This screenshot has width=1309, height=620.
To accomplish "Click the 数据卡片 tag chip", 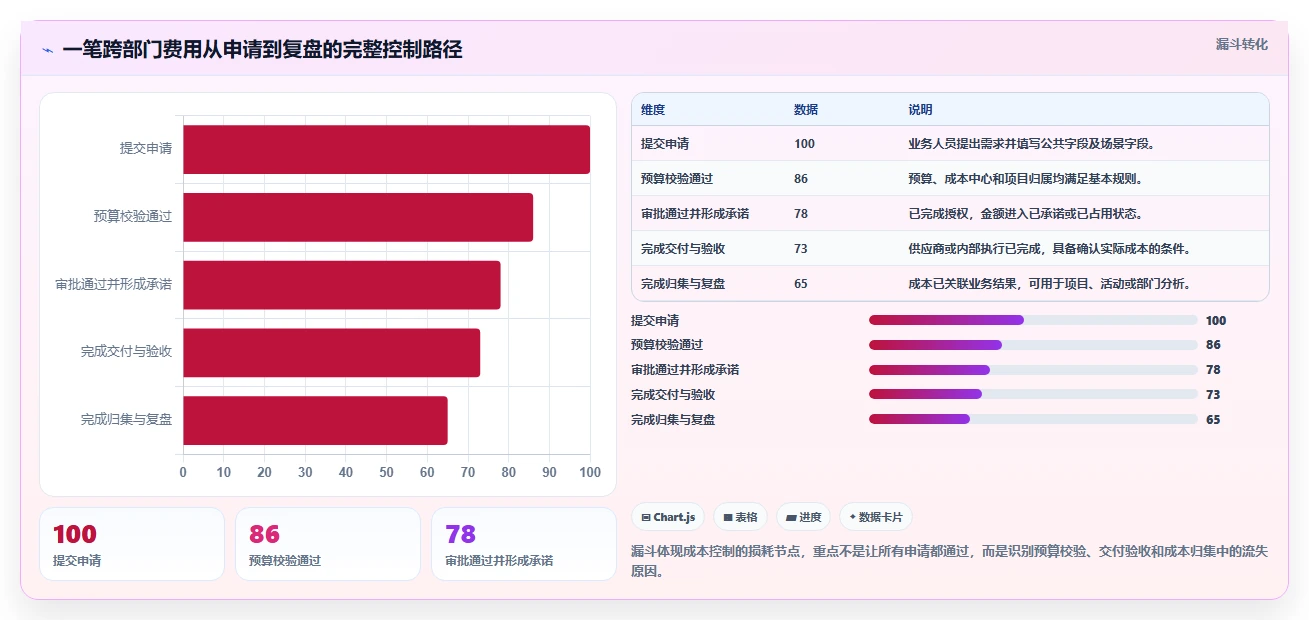I will point(876,517).
